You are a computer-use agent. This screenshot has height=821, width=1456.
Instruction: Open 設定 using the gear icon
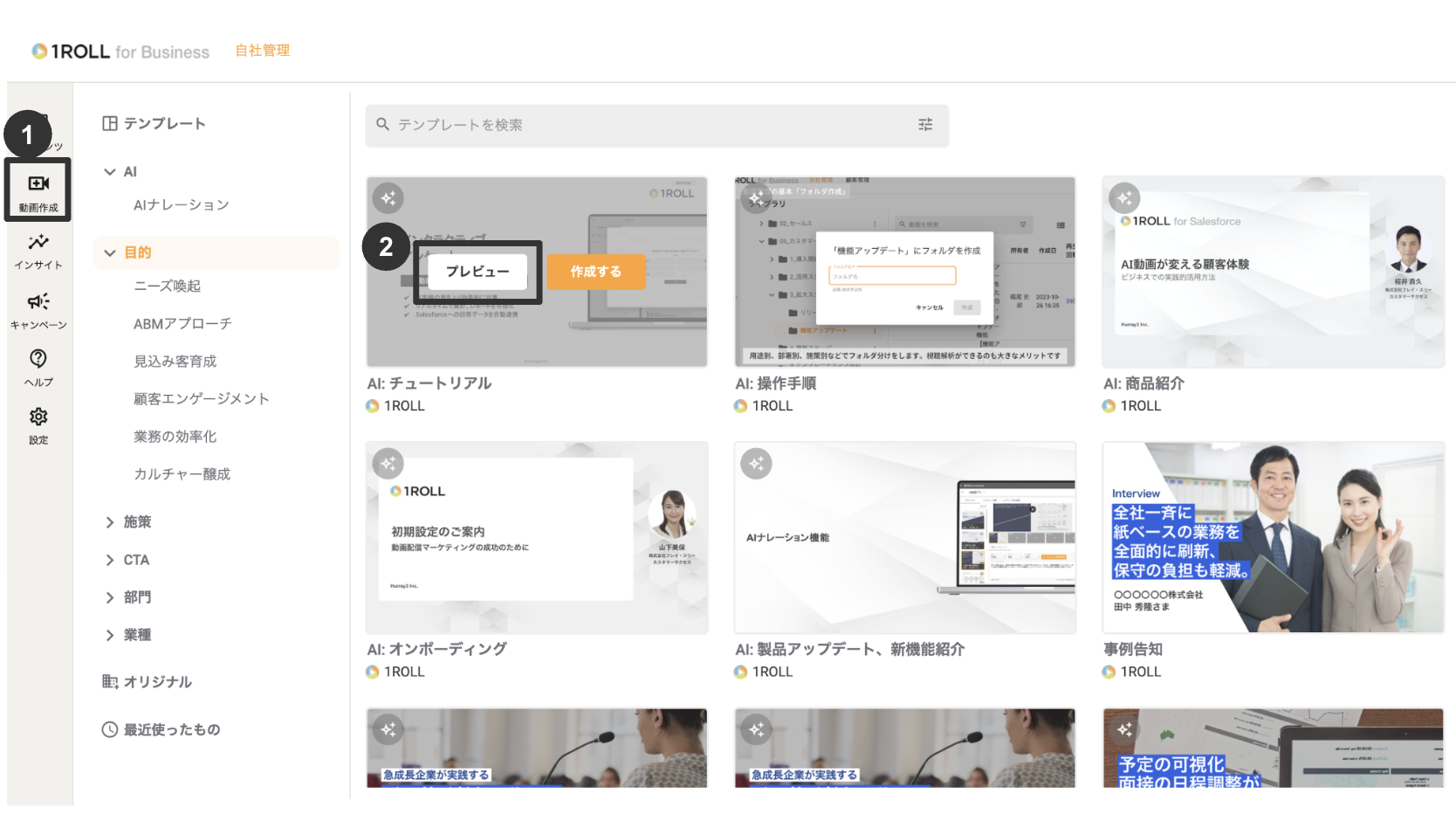(x=38, y=418)
